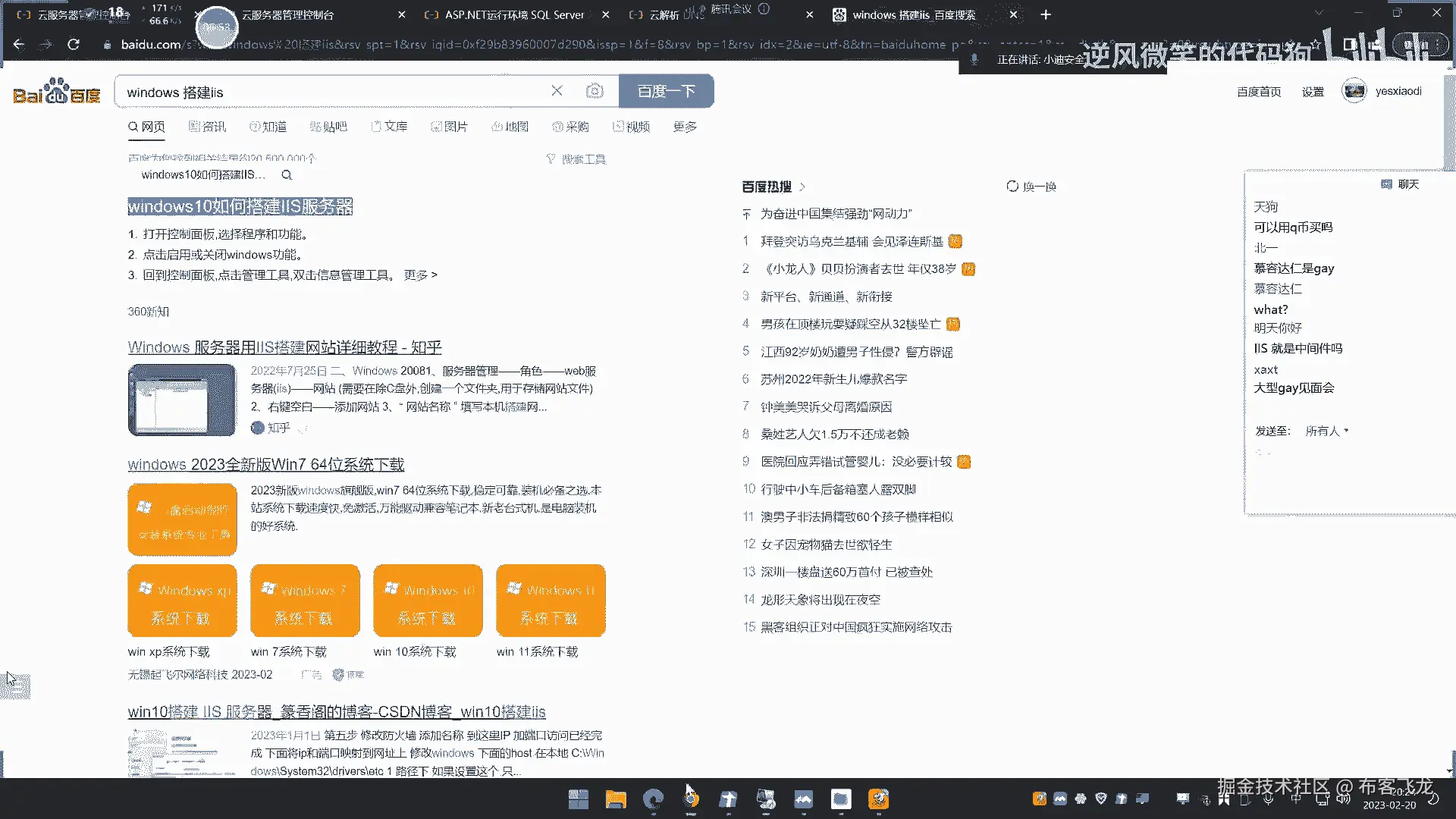Click the Windows 7 系统下载 tile
The height and width of the screenshot is (819, 1456).
click(x=305, y=601)
